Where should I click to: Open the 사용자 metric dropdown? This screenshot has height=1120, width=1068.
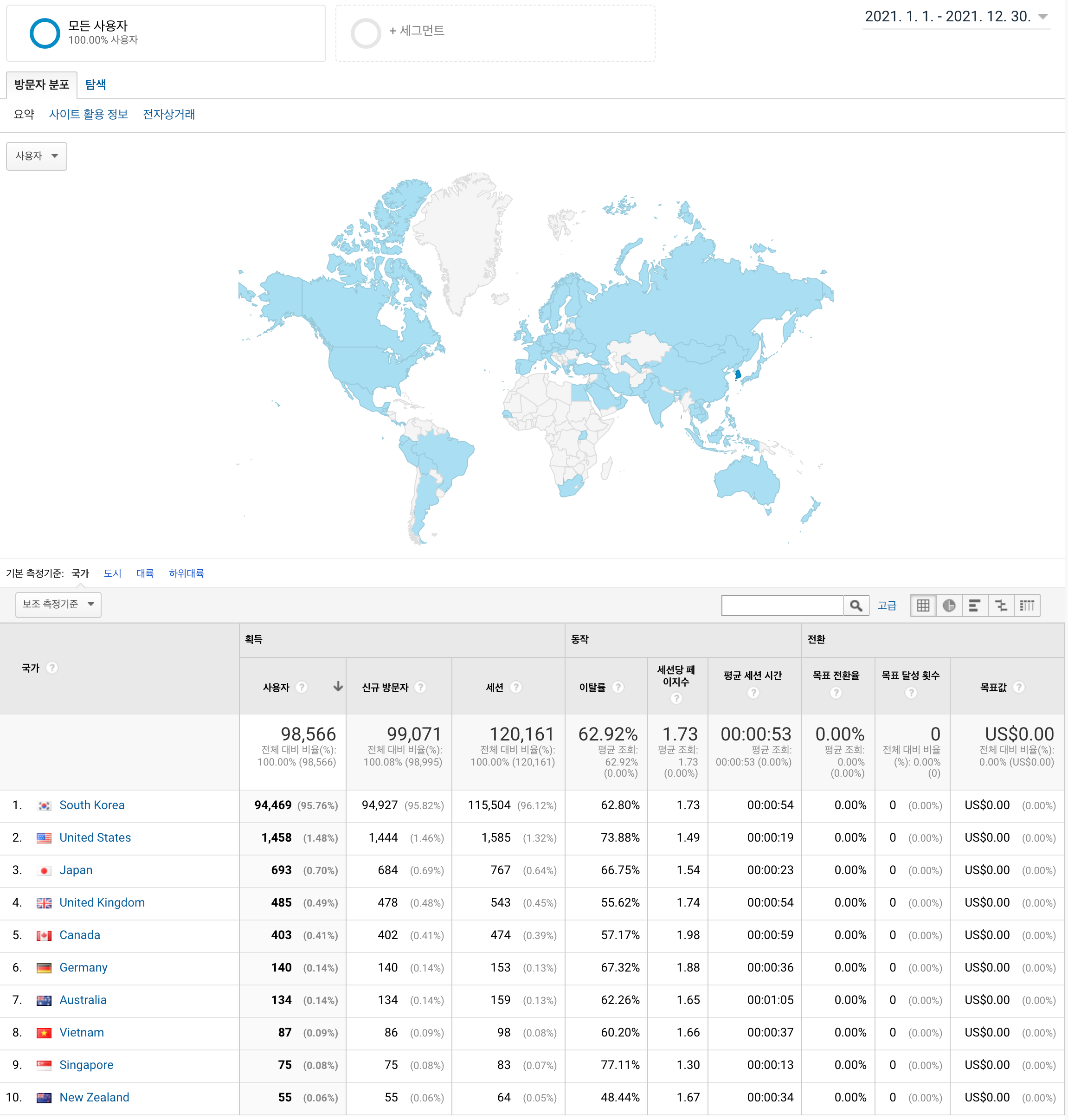[37, 156]
